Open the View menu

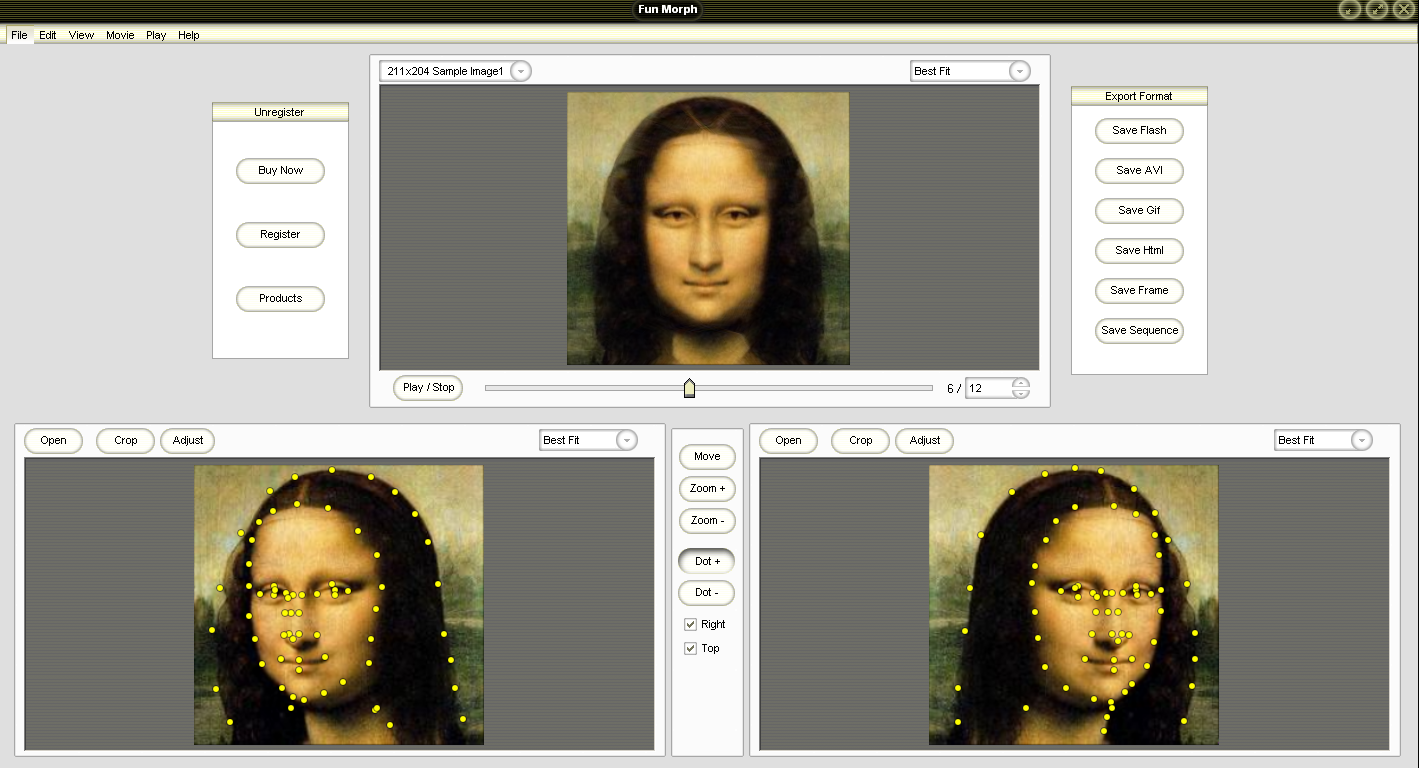click(x=81, y=35)
